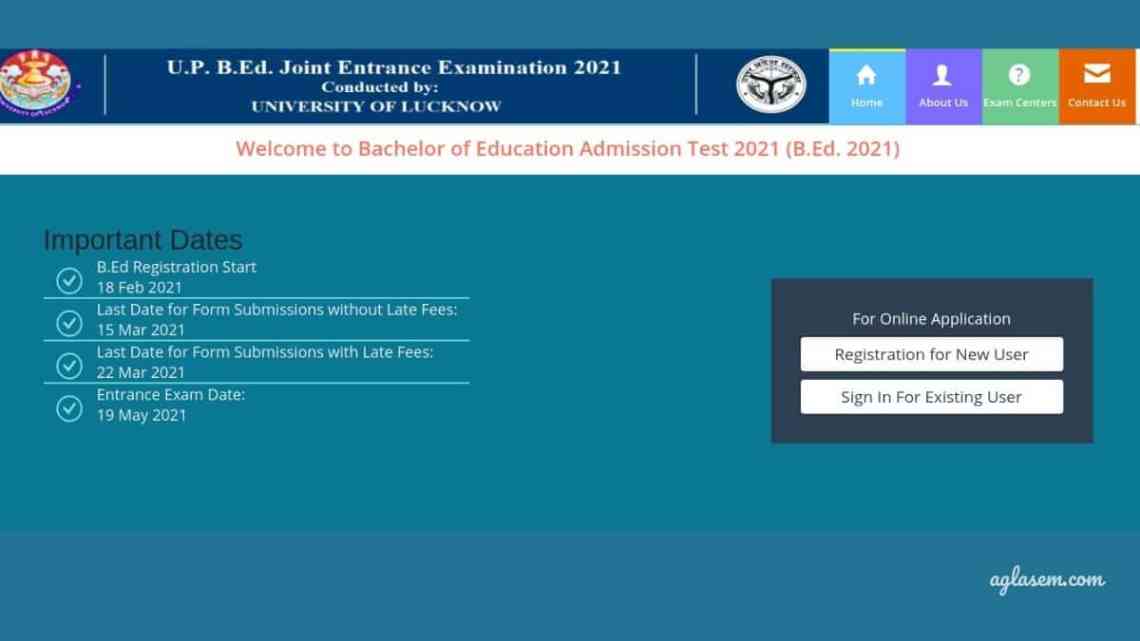This screenshot has height=641, width=1140.
Task: Open Exam Centers via question mark icon
Action: point(1020,72)
